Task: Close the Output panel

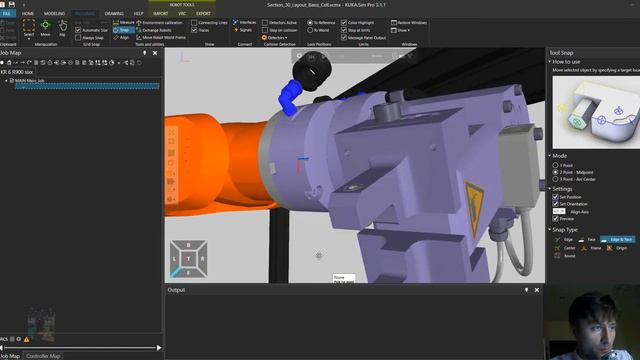Action: tap(537, 290)
